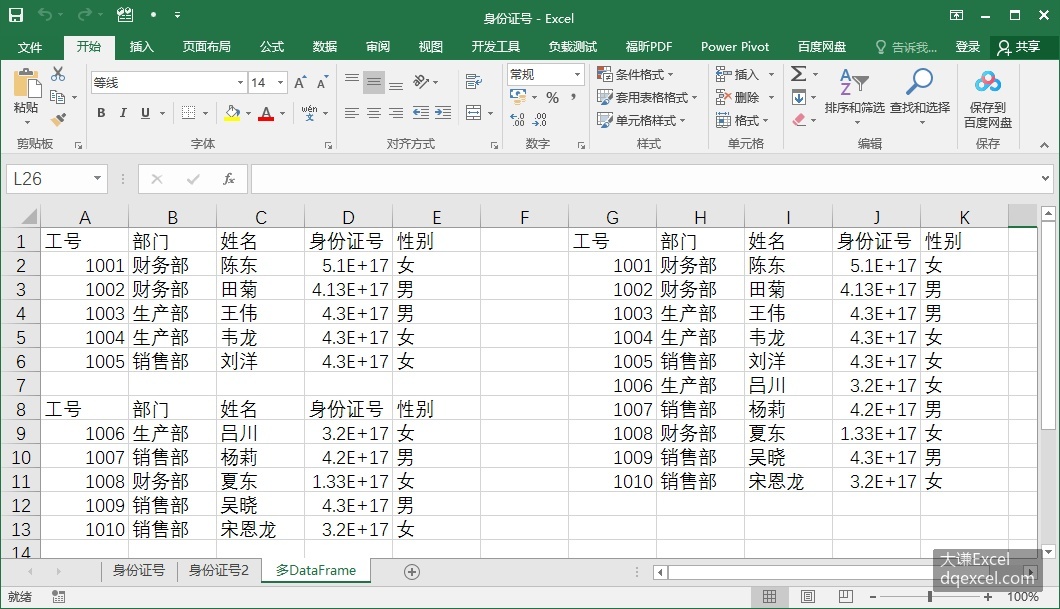The width and height of the screenshot is (1060, 609).
Task: Align text right
Action: tap(396, 113)
